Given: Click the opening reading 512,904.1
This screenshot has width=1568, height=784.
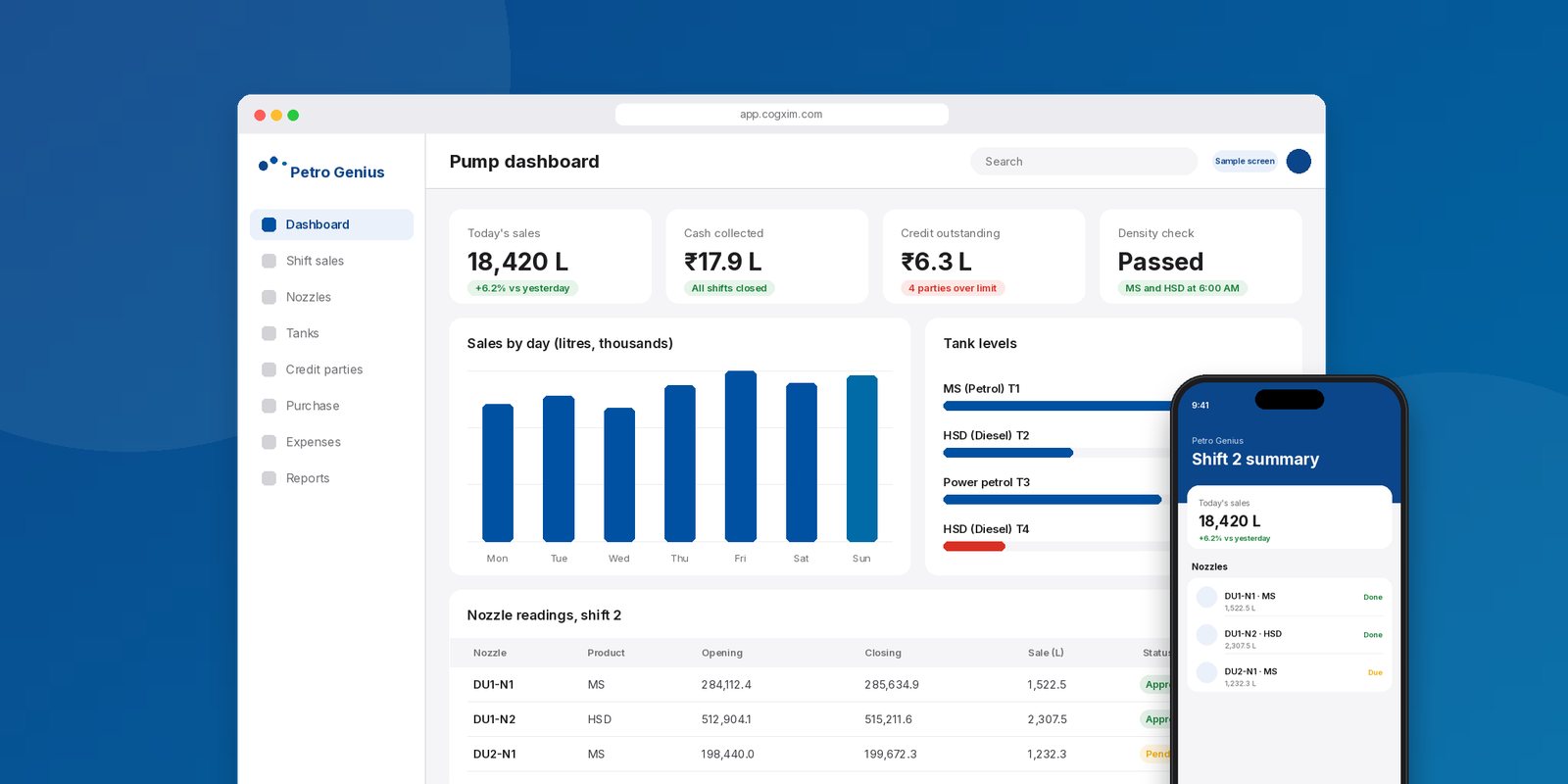Looking at the screenshot, I should coord(726,719).
